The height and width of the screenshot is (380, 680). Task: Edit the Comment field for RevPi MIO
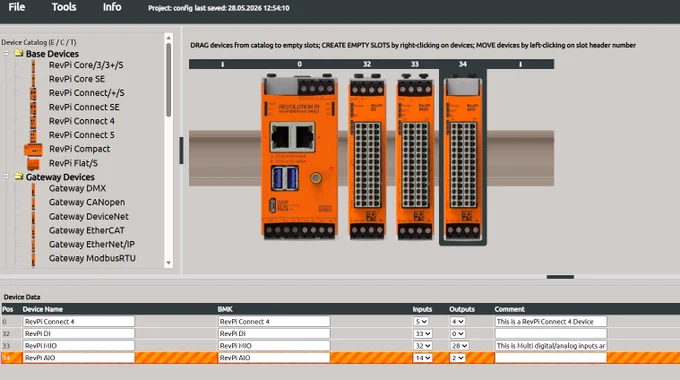pyautogui.click(x=550, y=346)
